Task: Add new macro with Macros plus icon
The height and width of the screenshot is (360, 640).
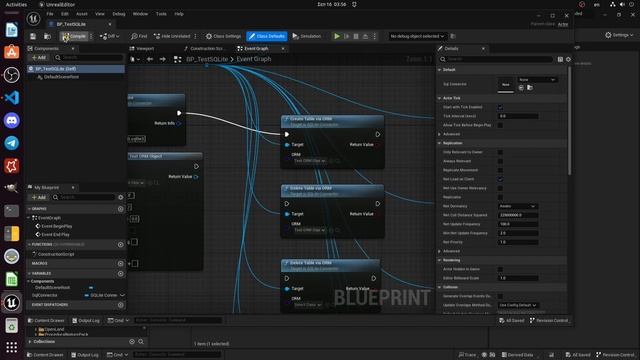Action: [x=120, y=264]
